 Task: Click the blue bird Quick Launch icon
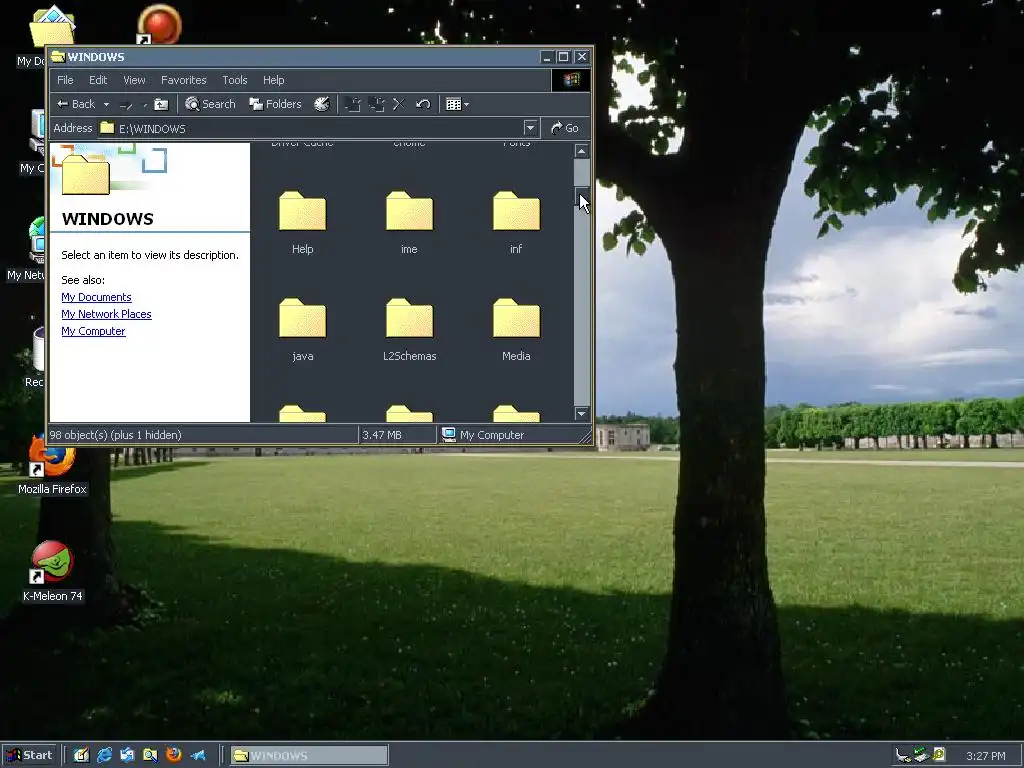click(197, 755)
